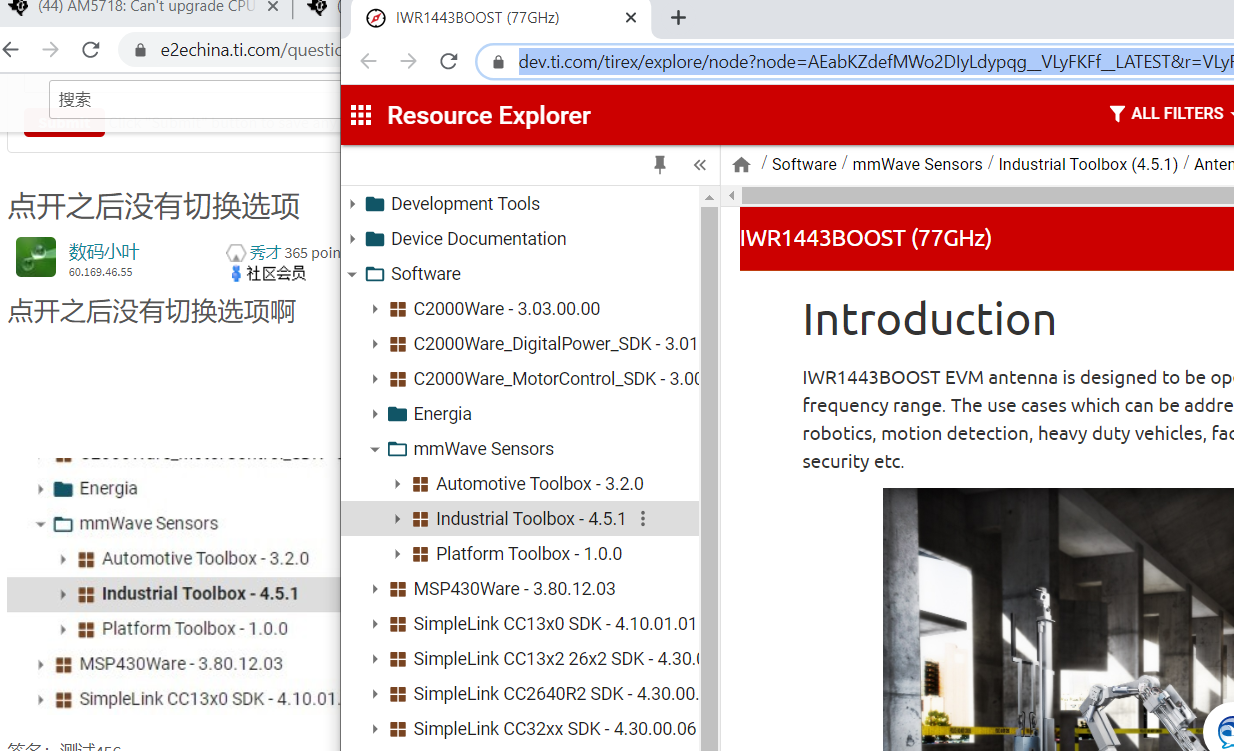Screen dimensions: 1234x751
Task: Select MSP430Ware - 3.80.12.03 in front window
Action: pyautogui.click(x=514, y=589)
